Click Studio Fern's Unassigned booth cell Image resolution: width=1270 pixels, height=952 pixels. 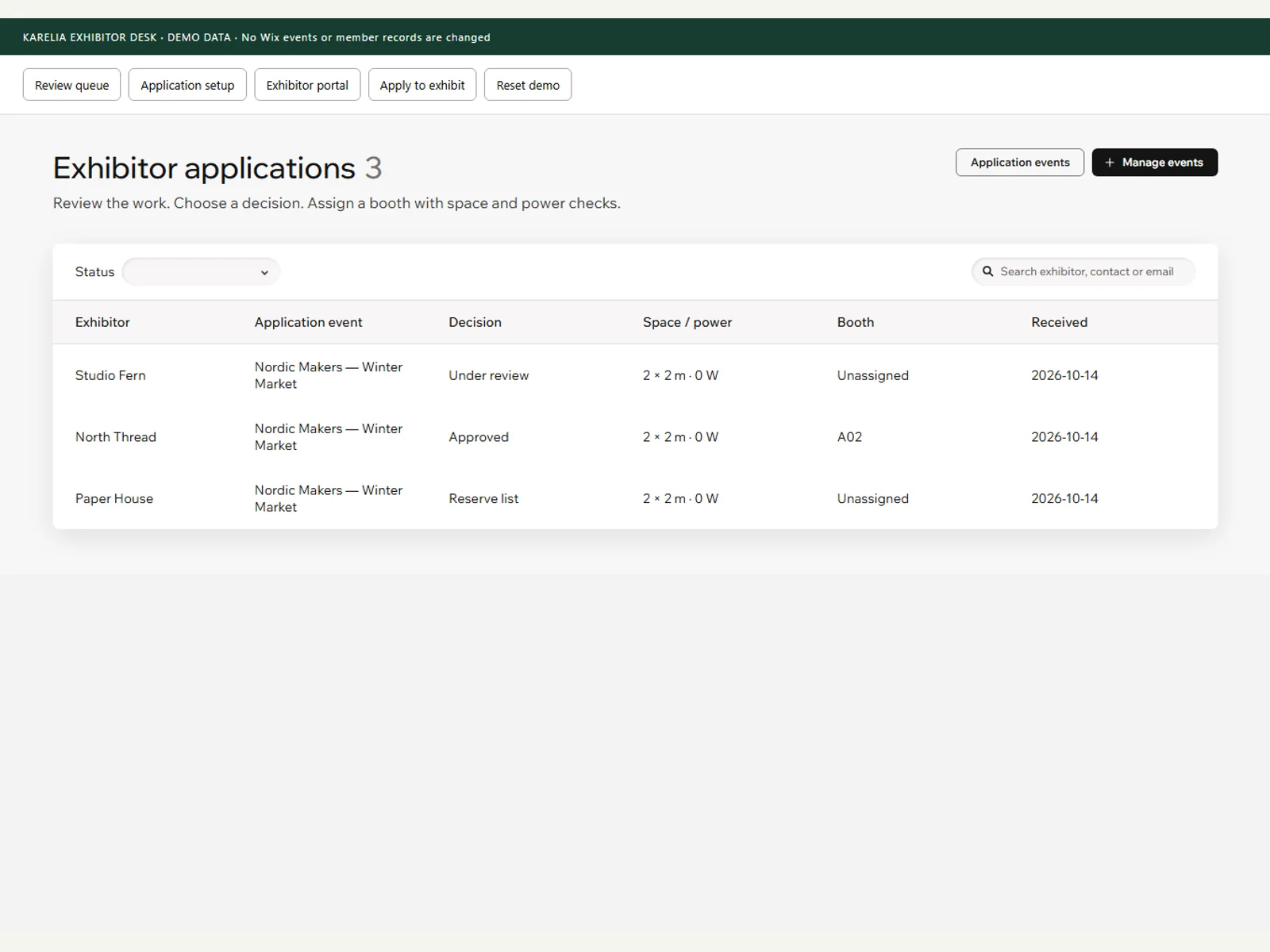point(872,375)
